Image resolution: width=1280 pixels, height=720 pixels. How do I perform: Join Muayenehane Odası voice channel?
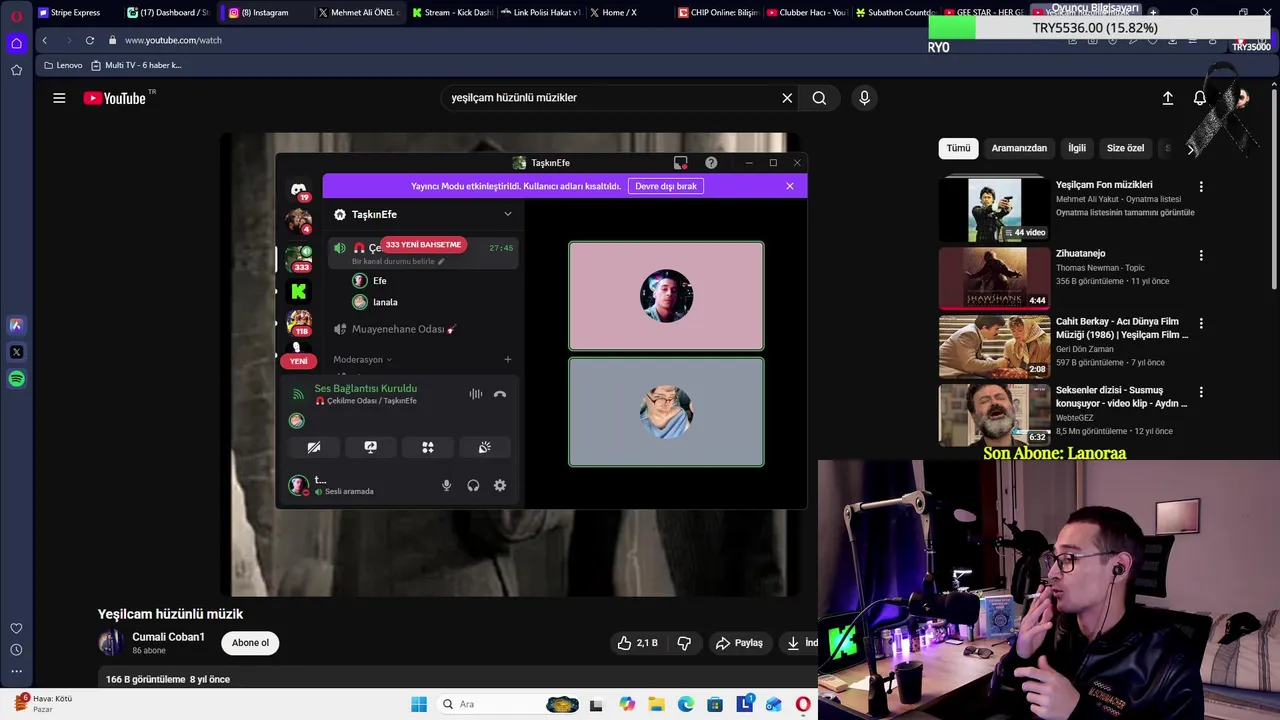(x=405, y=329)
